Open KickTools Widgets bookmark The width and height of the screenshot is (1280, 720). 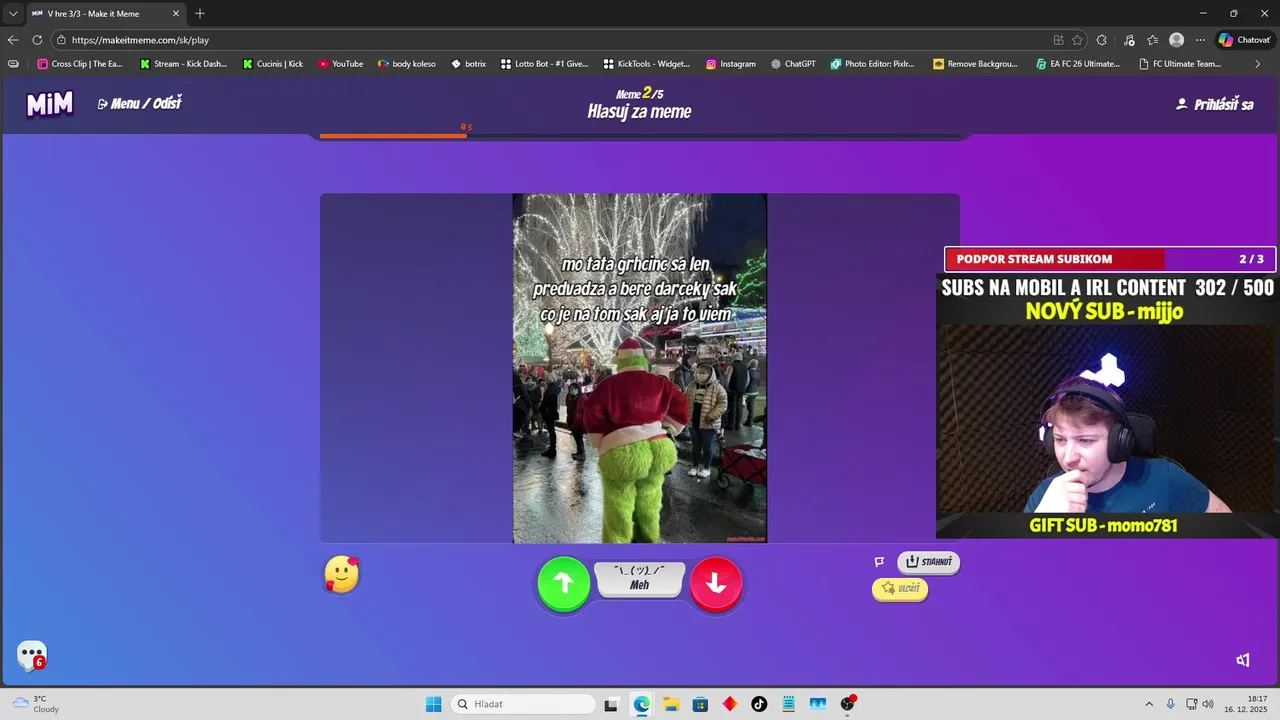point(647,64)
